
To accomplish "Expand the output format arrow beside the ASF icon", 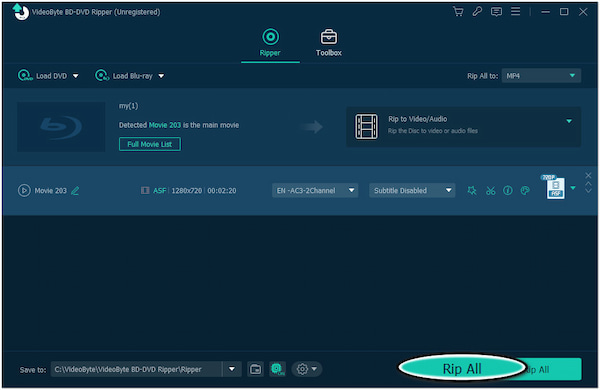I will click(x=573, y=188).
